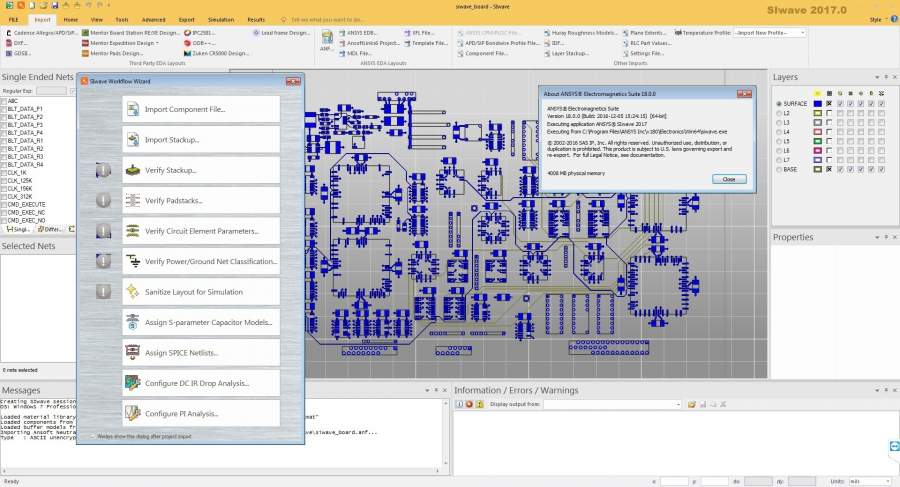900x487 pixels.
Task: Open Information panel options arrow
Action: (877, 390)
